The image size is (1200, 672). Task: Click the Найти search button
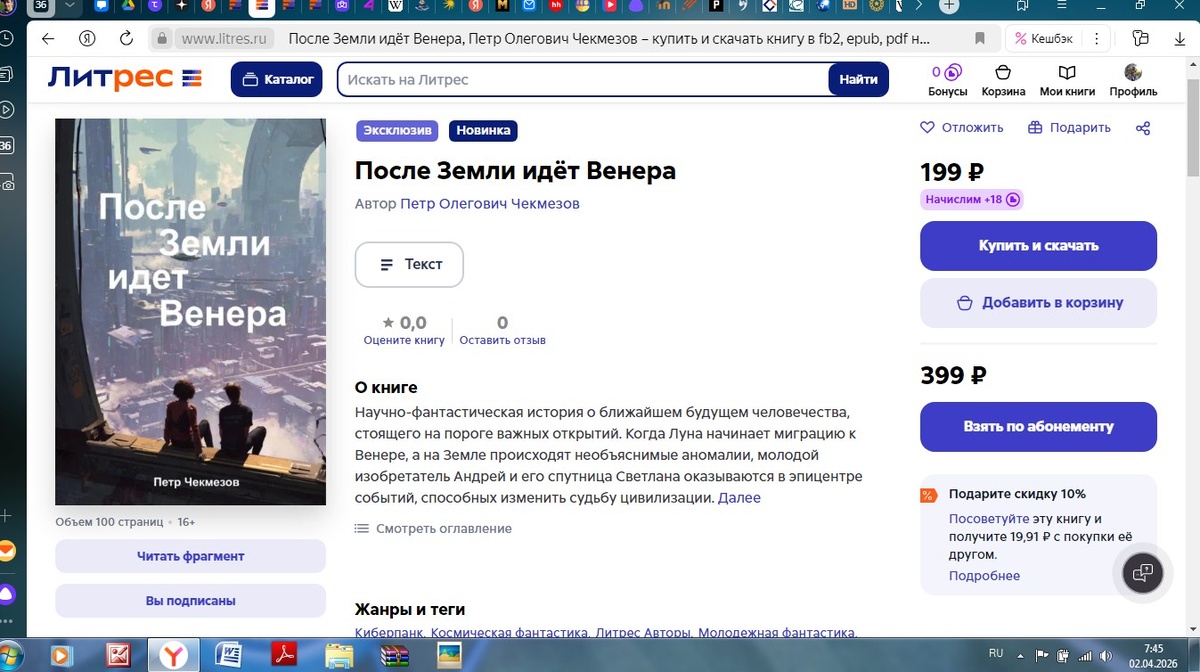(858, 79)
